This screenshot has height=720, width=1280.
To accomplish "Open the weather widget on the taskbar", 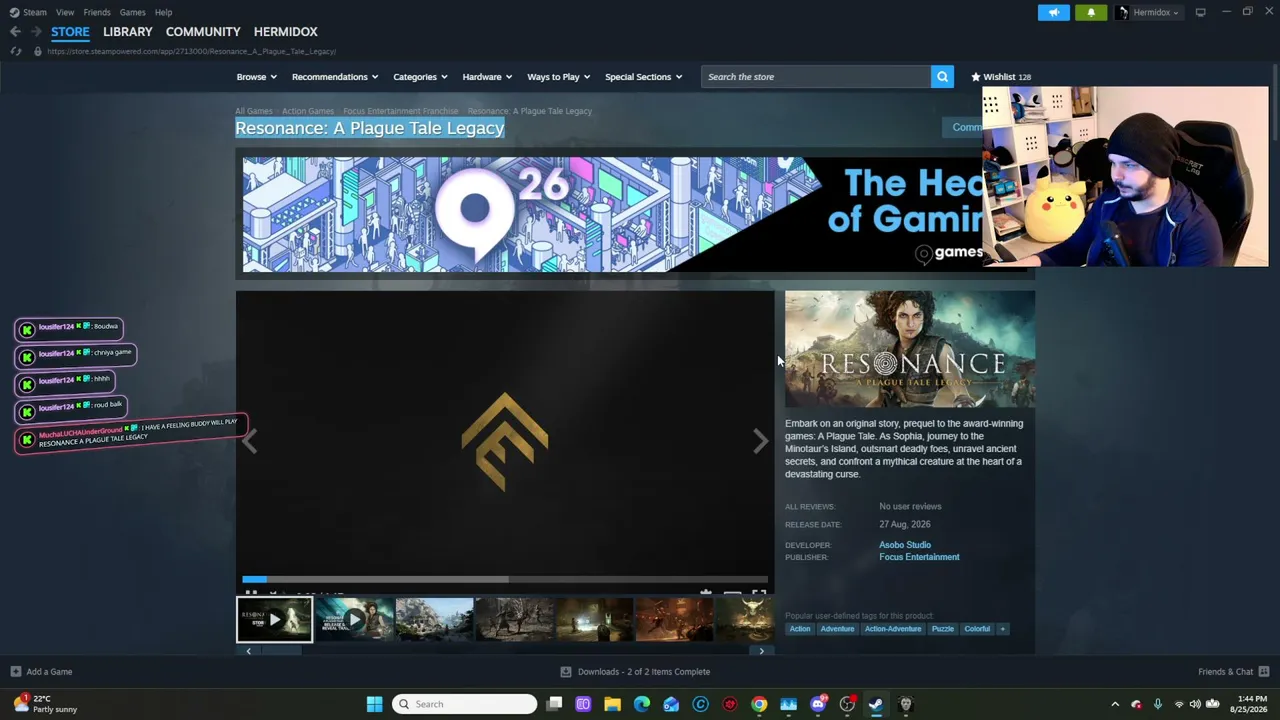I will 43,704.
